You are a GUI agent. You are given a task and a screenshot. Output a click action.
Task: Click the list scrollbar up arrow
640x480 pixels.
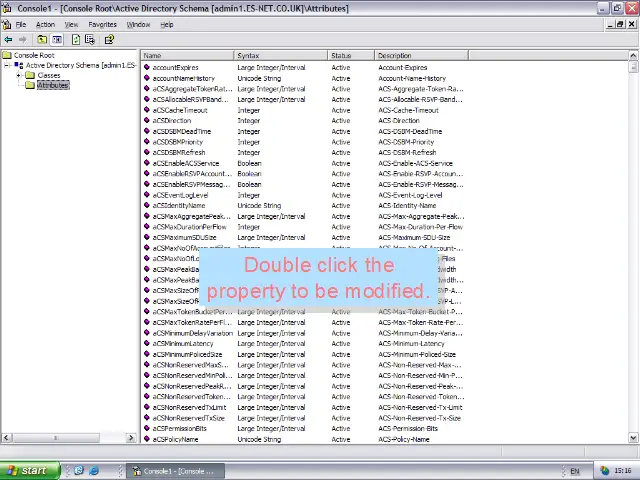pyautogui.click(x=633, y=56)
